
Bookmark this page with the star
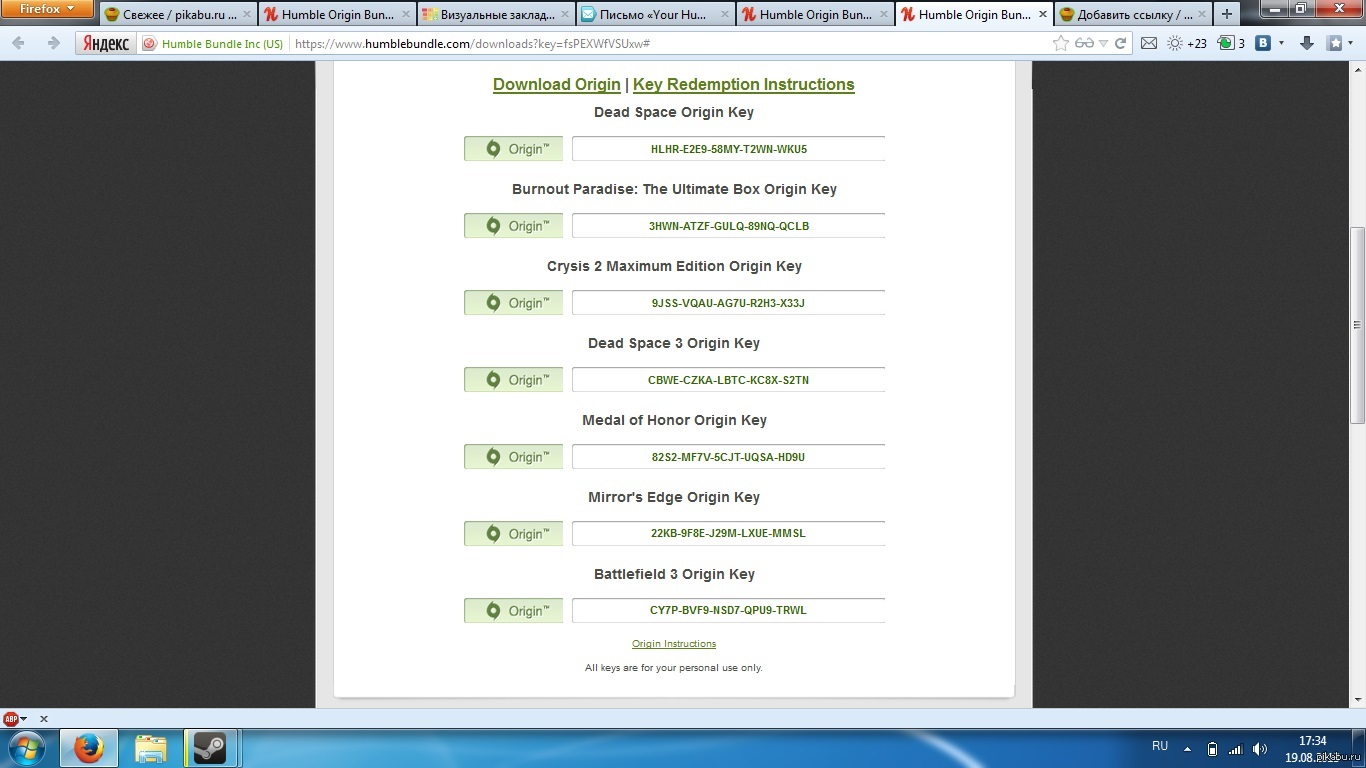(x=1061, y=44)
